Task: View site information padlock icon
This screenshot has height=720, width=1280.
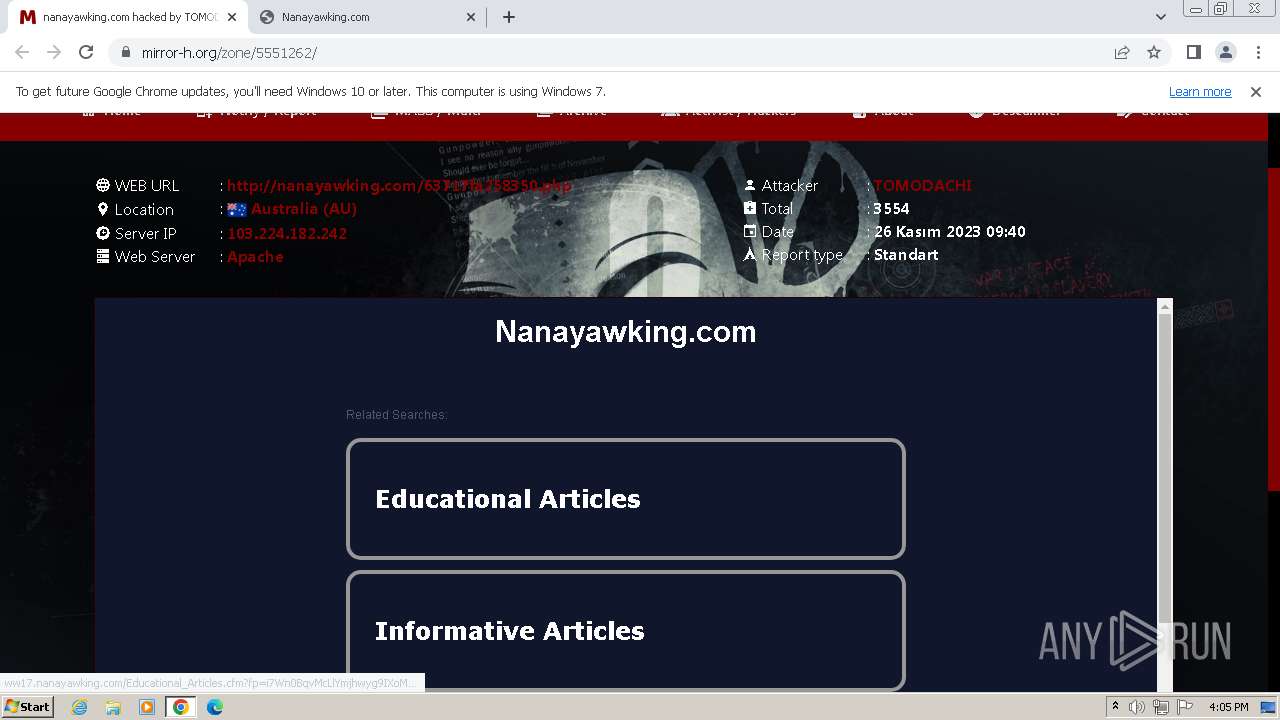Action: click(x=126, y=52)
